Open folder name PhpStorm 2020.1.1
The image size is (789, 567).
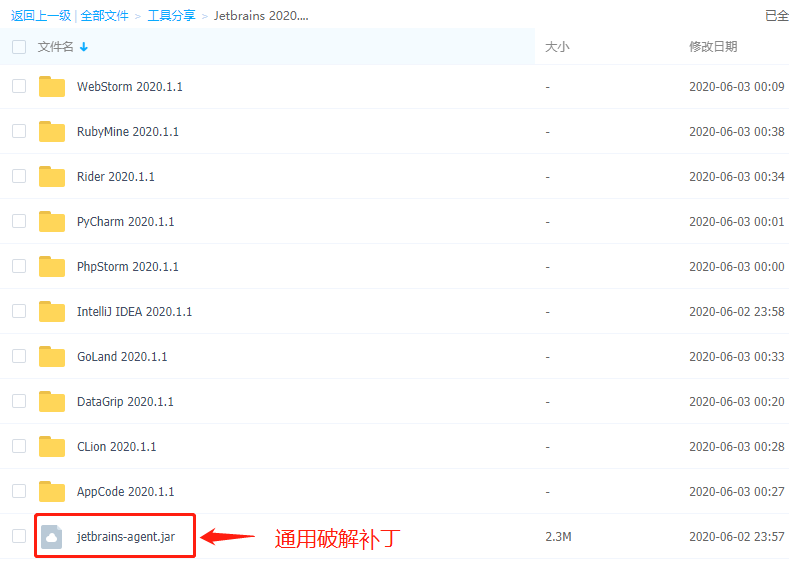(x=127, y=267)
